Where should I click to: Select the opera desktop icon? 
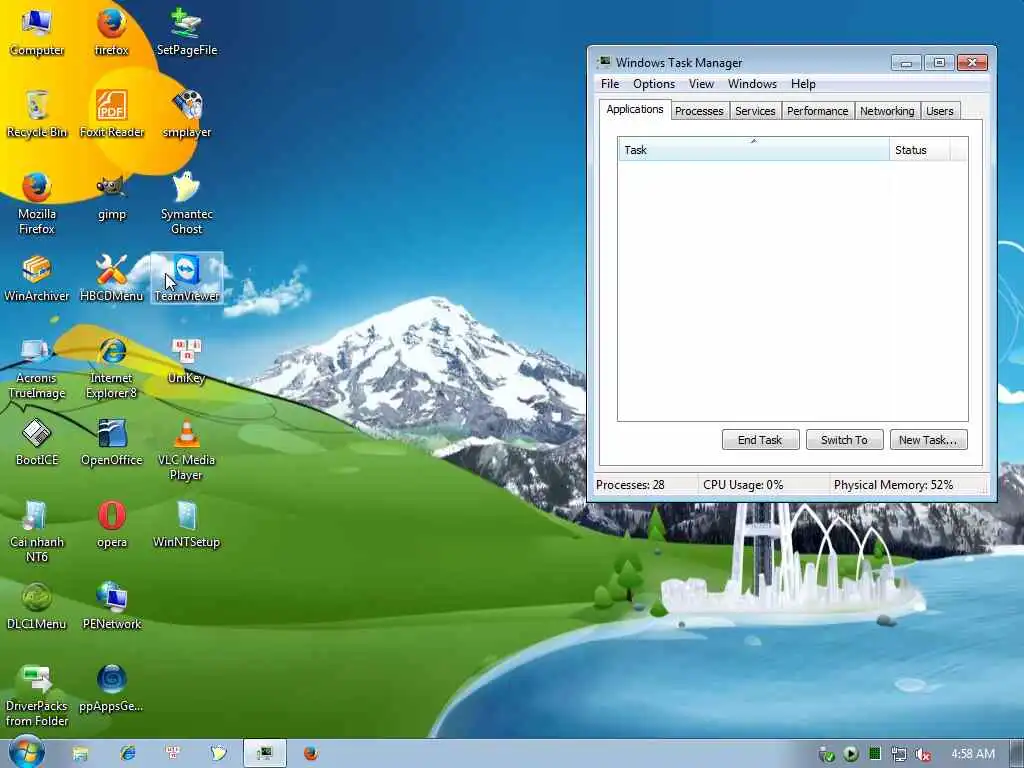[x=112, y=524]
